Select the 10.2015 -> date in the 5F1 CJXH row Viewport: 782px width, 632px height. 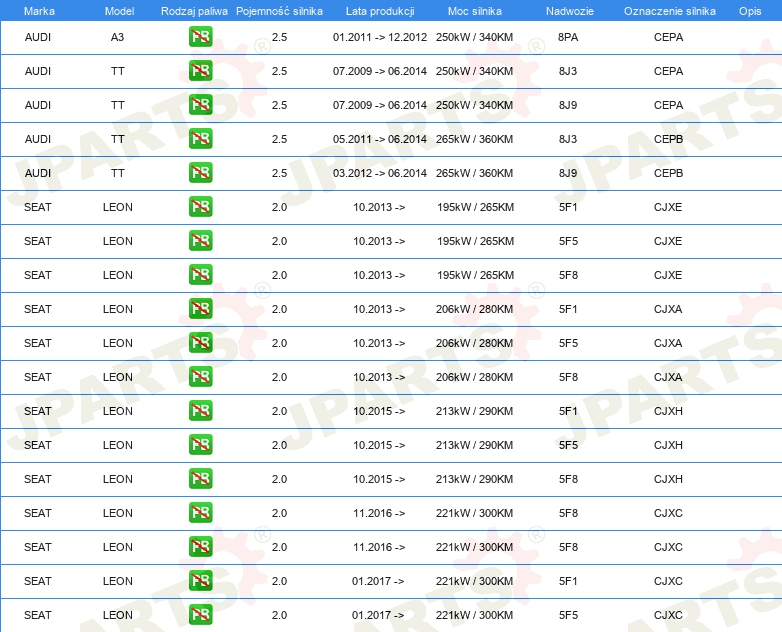click(379, 411)
